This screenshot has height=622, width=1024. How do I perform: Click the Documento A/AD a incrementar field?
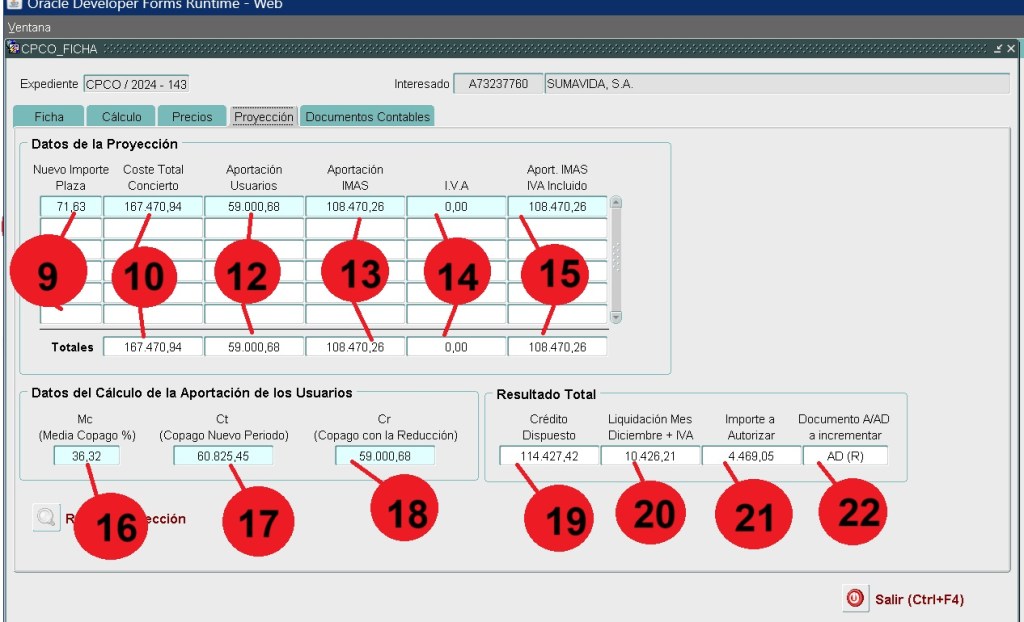pos(844,456)
